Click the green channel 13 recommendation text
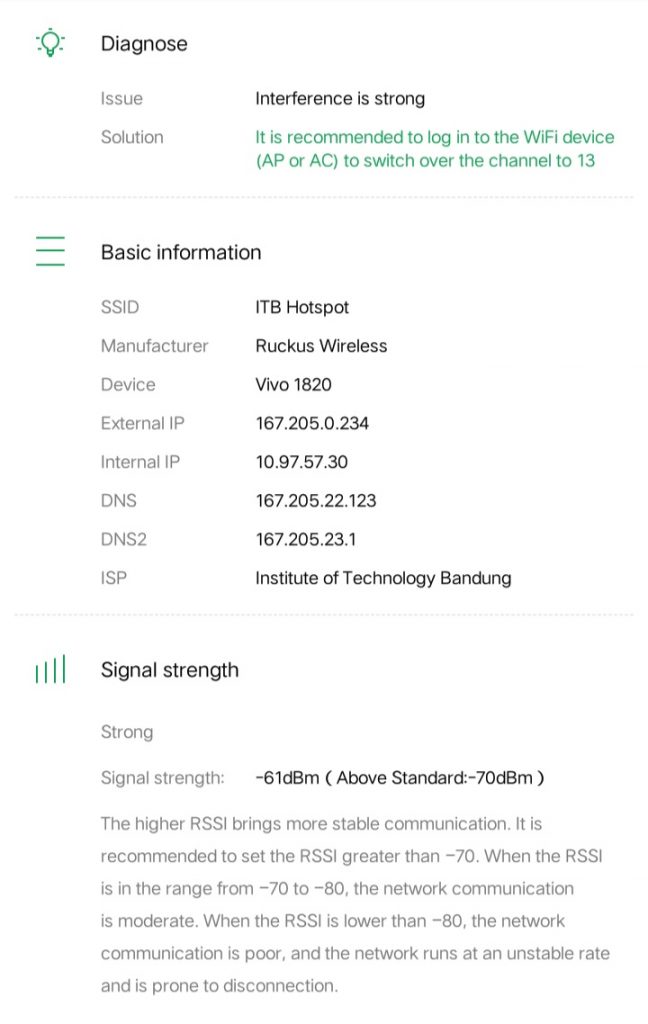The height and width of the screenshot is (1024, 648). (434, 148)
